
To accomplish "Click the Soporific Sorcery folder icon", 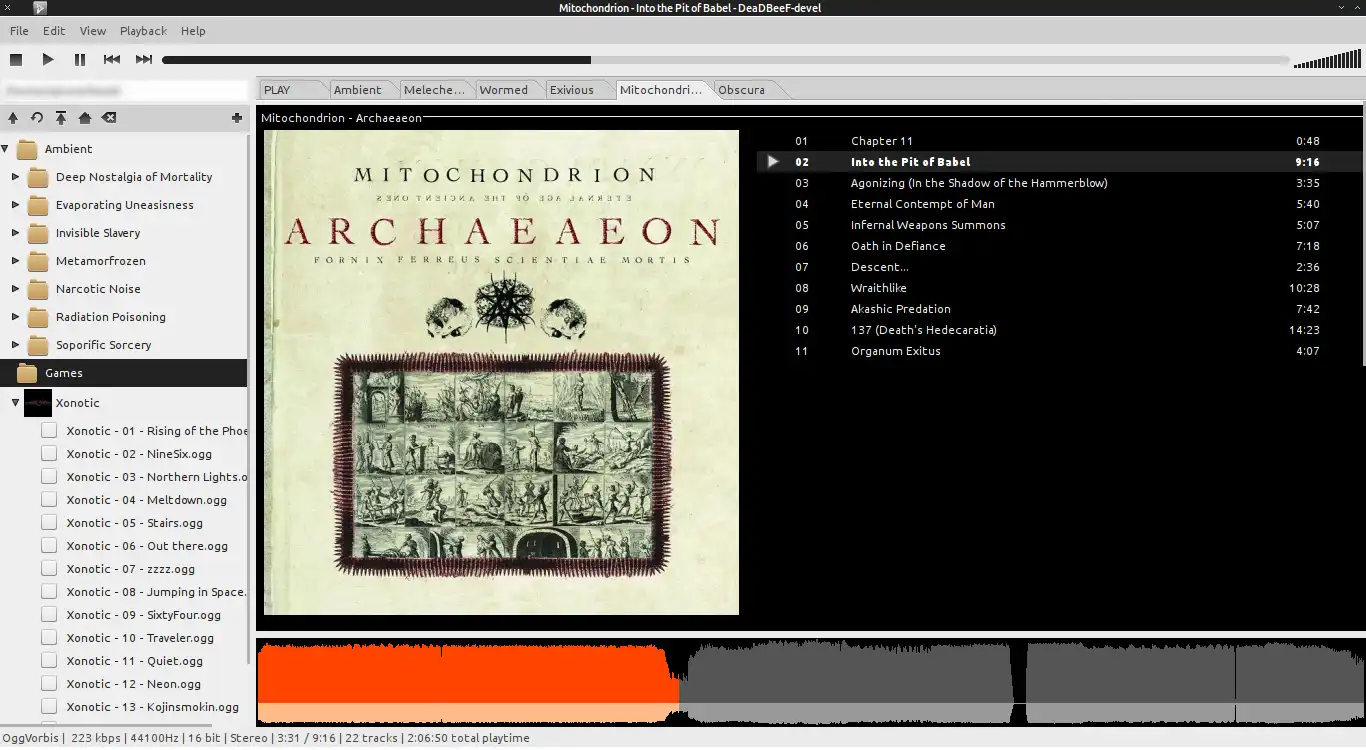I will (39, 345).
